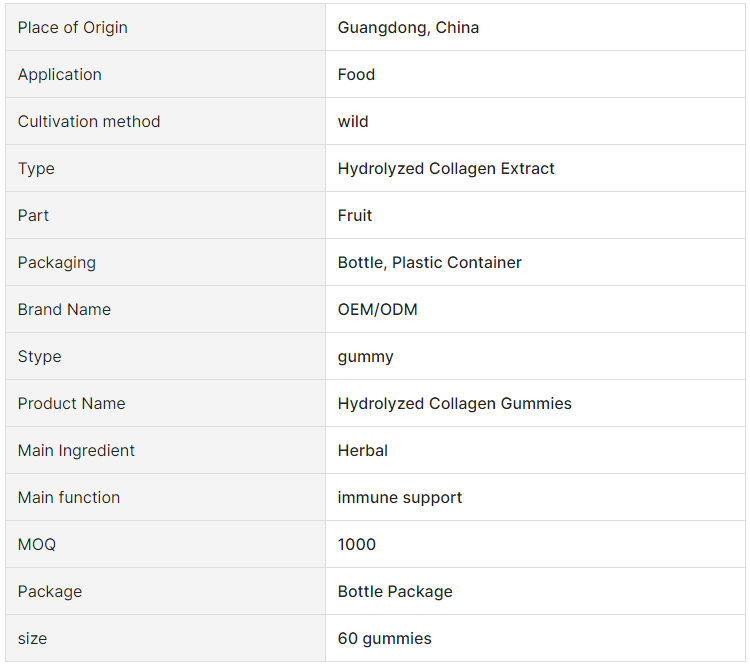Click the Place of Origin label cell
The height and width of the screenshot is (667, 750).
(x=165, y=27)
